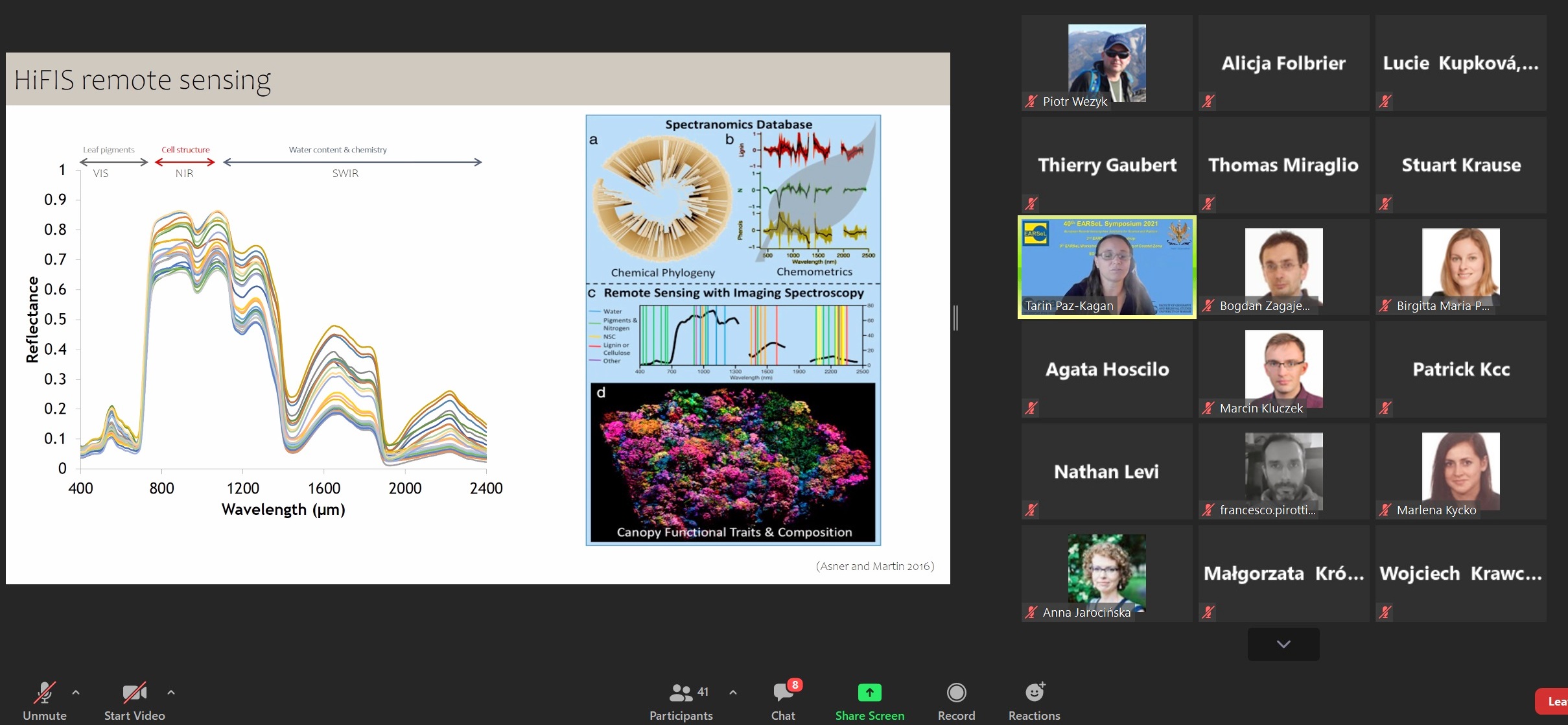Toggle Start Video camera icon
The image size is (1568, 725).
(135, 693)
